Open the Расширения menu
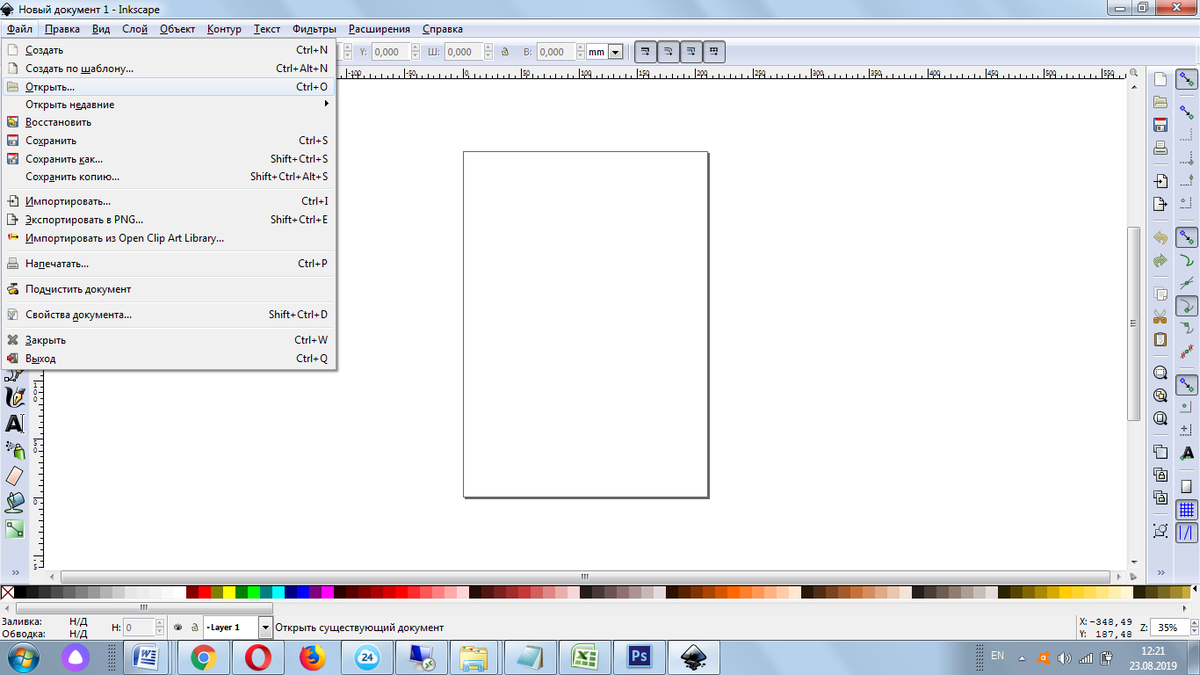Image resolution: width=1200 pixels, height=675 pixels. [379, 29]
